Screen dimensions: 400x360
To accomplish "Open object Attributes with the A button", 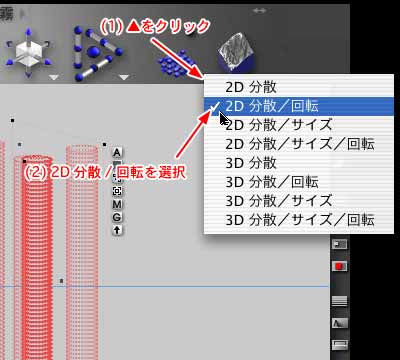I will point(117,153).
